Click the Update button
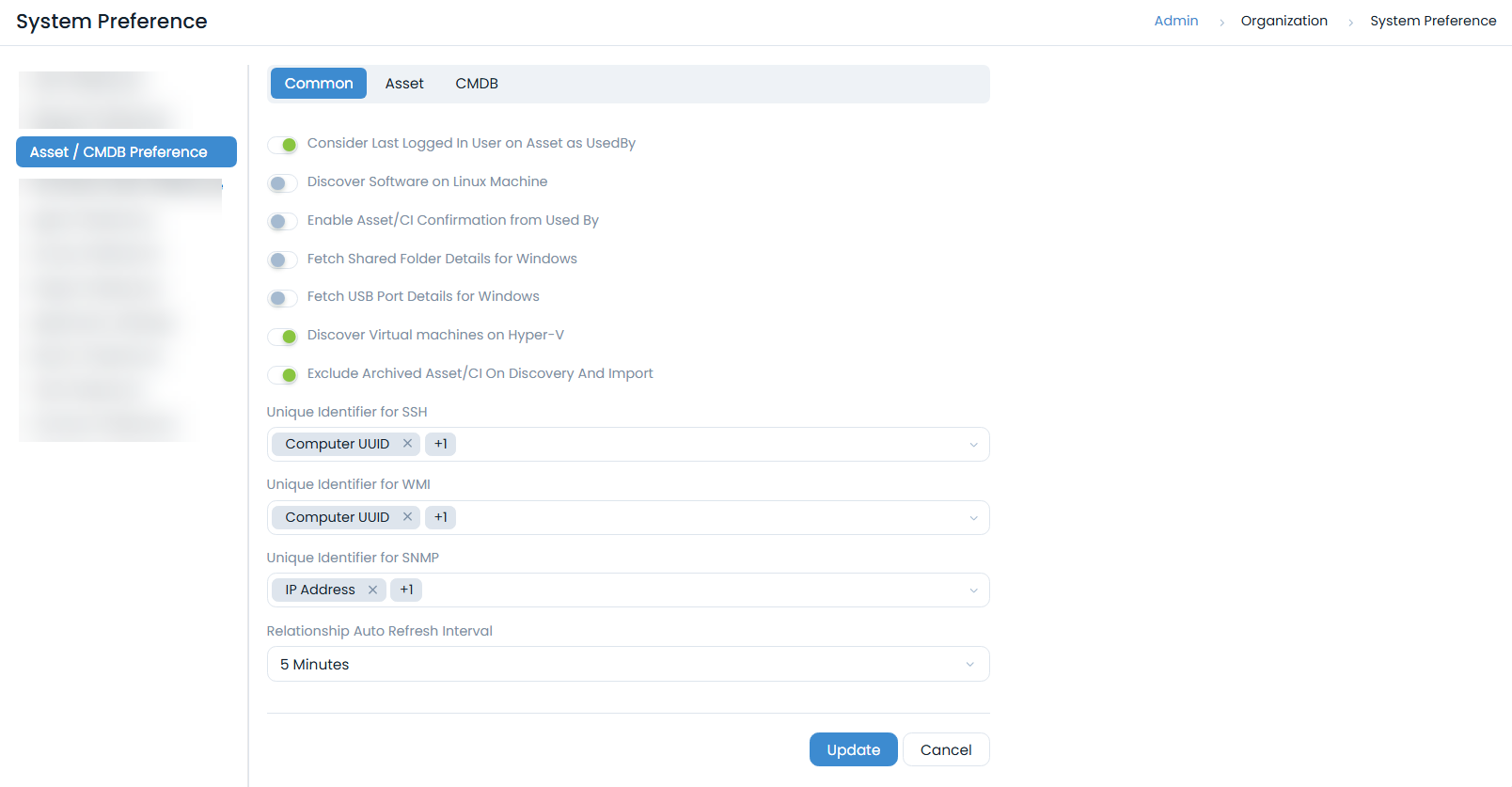 (853, 749)
